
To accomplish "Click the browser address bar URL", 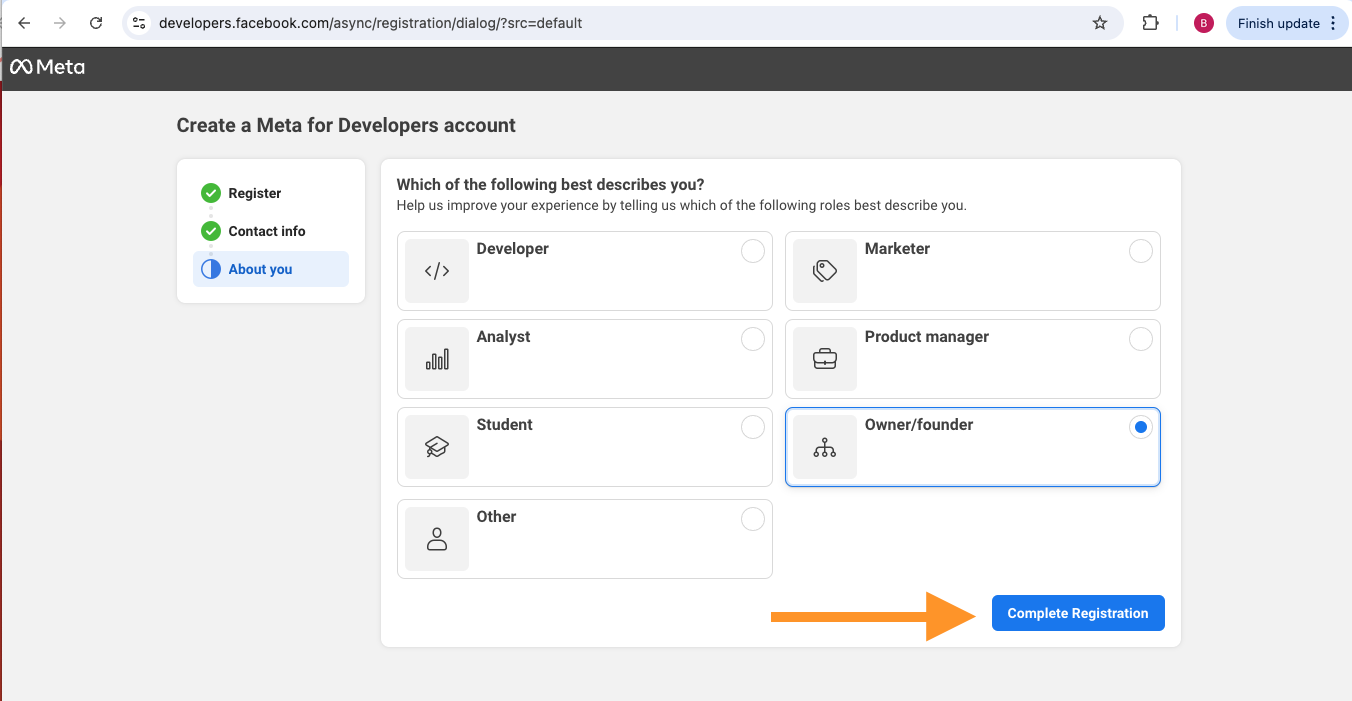I will coord(370,23).
